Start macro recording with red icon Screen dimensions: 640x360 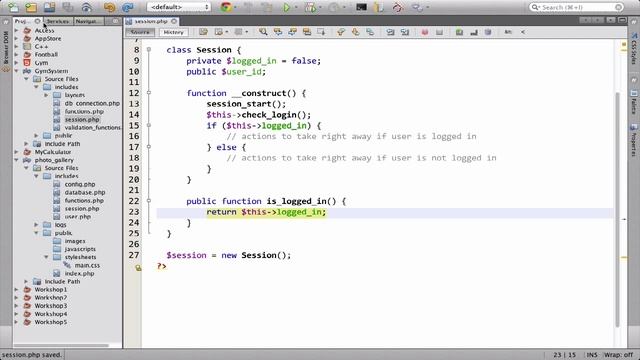424,32
